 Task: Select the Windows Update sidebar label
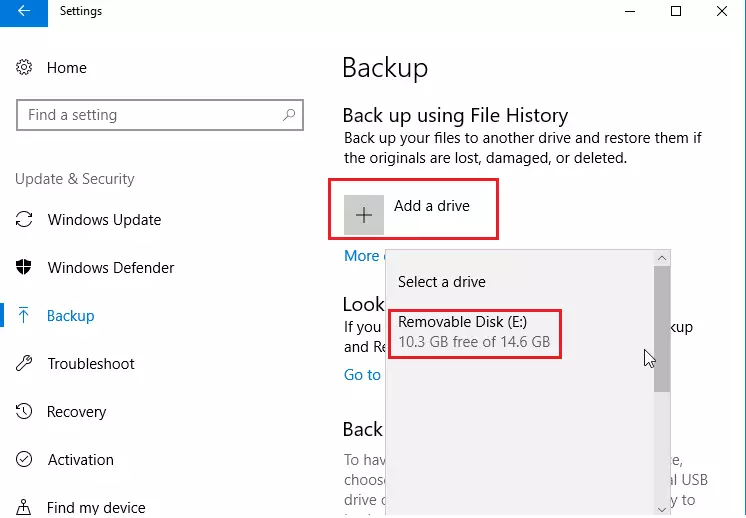pyautogui.click(x=104, y=220)
